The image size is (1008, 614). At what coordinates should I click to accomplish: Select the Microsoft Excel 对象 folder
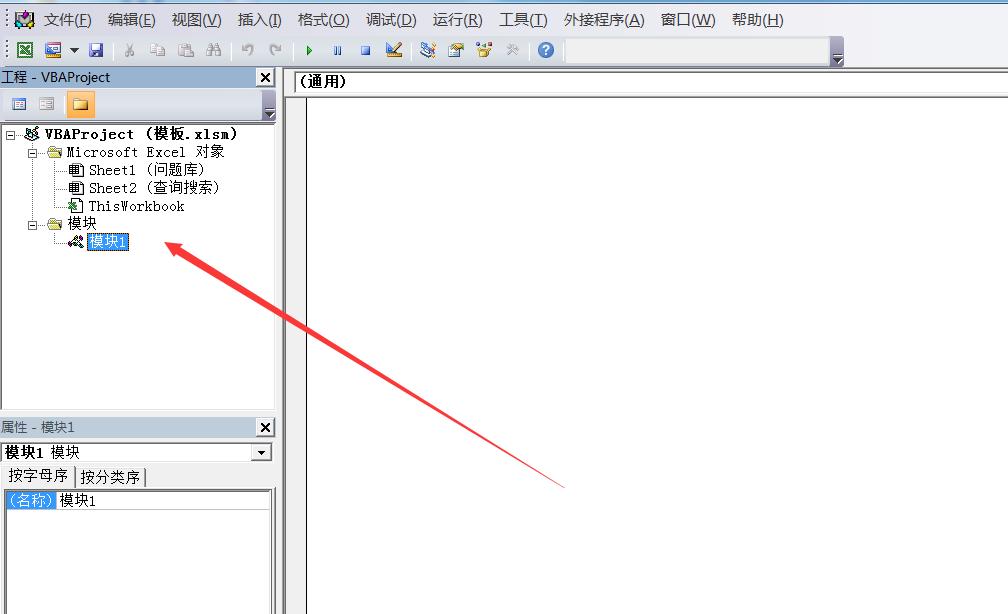point(145,152)
